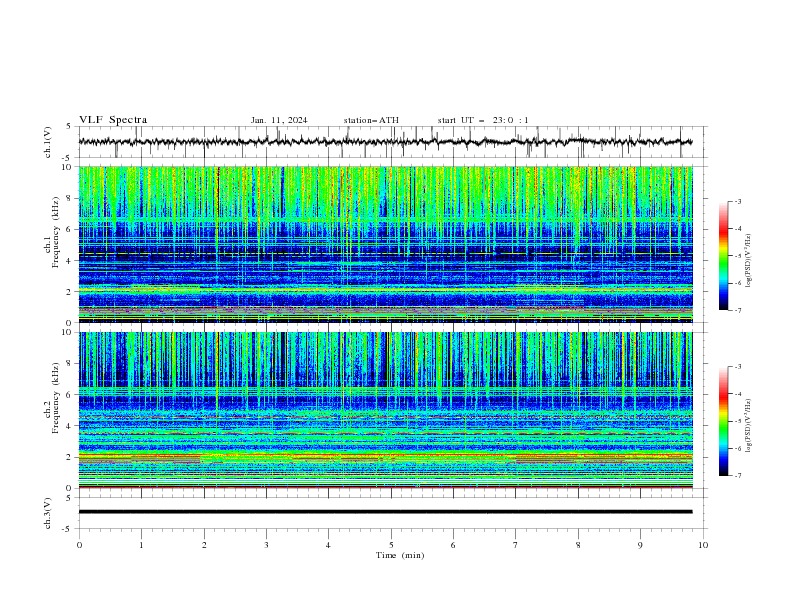Click the "Time (min)" axis label
The image size is (792, 612).
pos(400,555)
